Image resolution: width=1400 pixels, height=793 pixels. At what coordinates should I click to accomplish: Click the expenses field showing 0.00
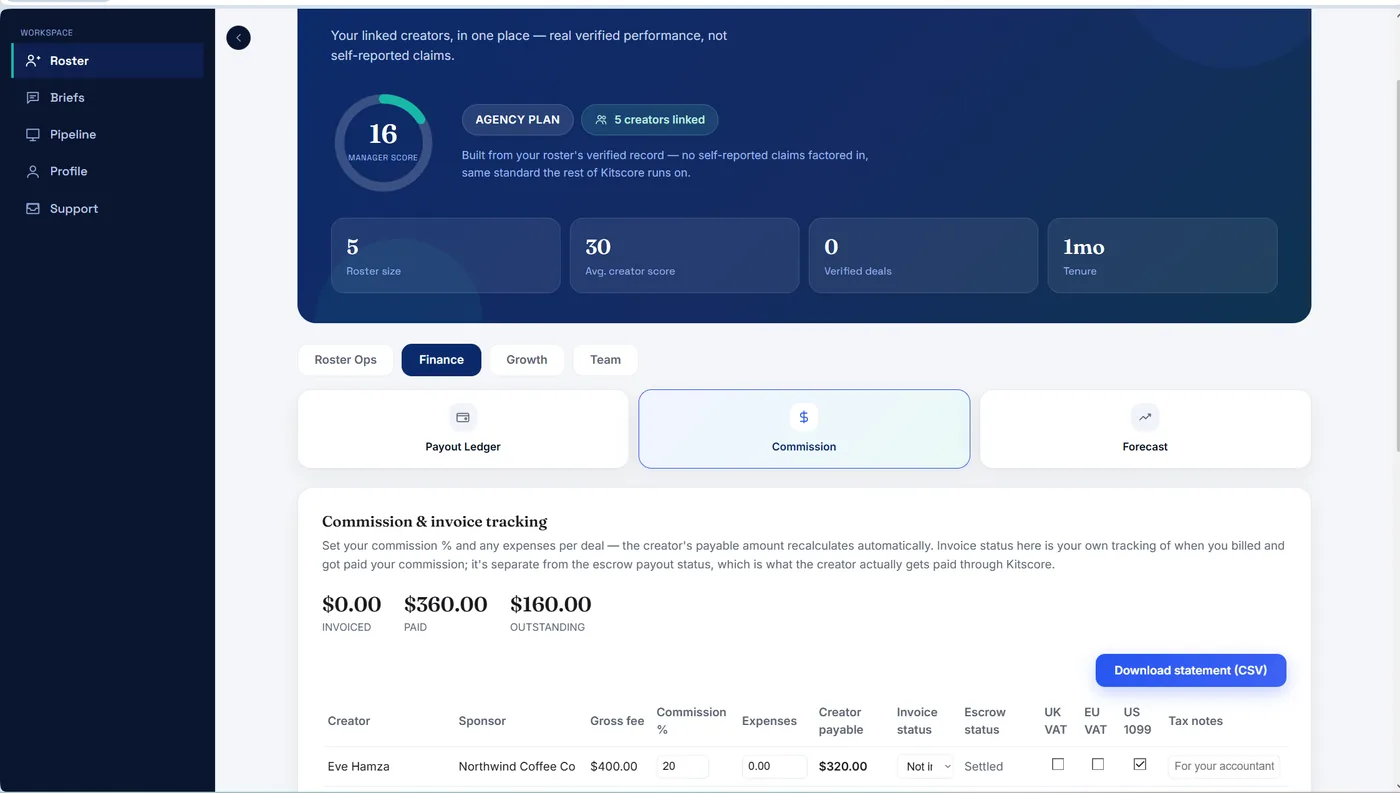774,767
